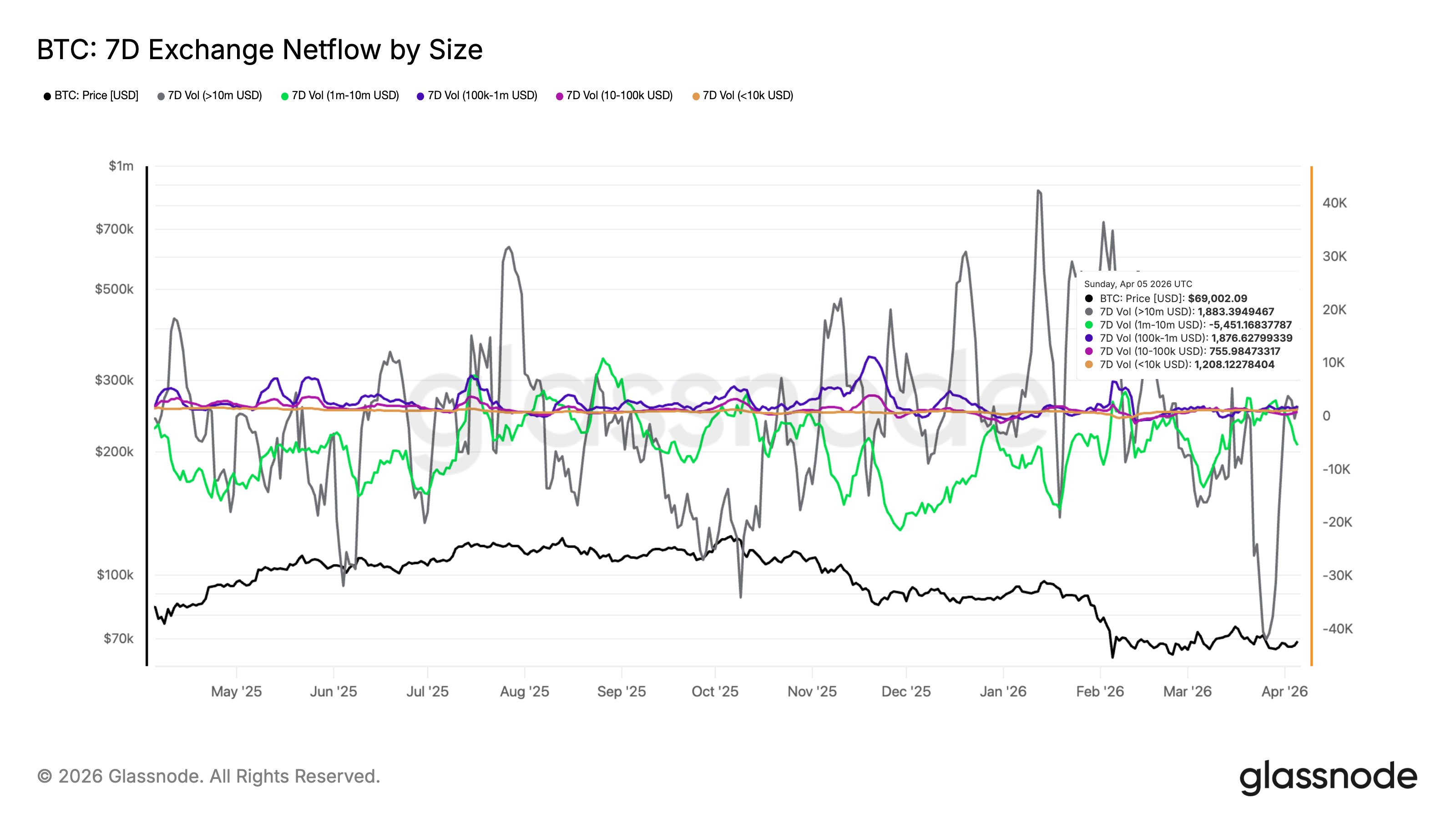This screenshot has width=1456, height=819.
Task: Click the orange dot for <10k USD
Action: coord(696,96)
